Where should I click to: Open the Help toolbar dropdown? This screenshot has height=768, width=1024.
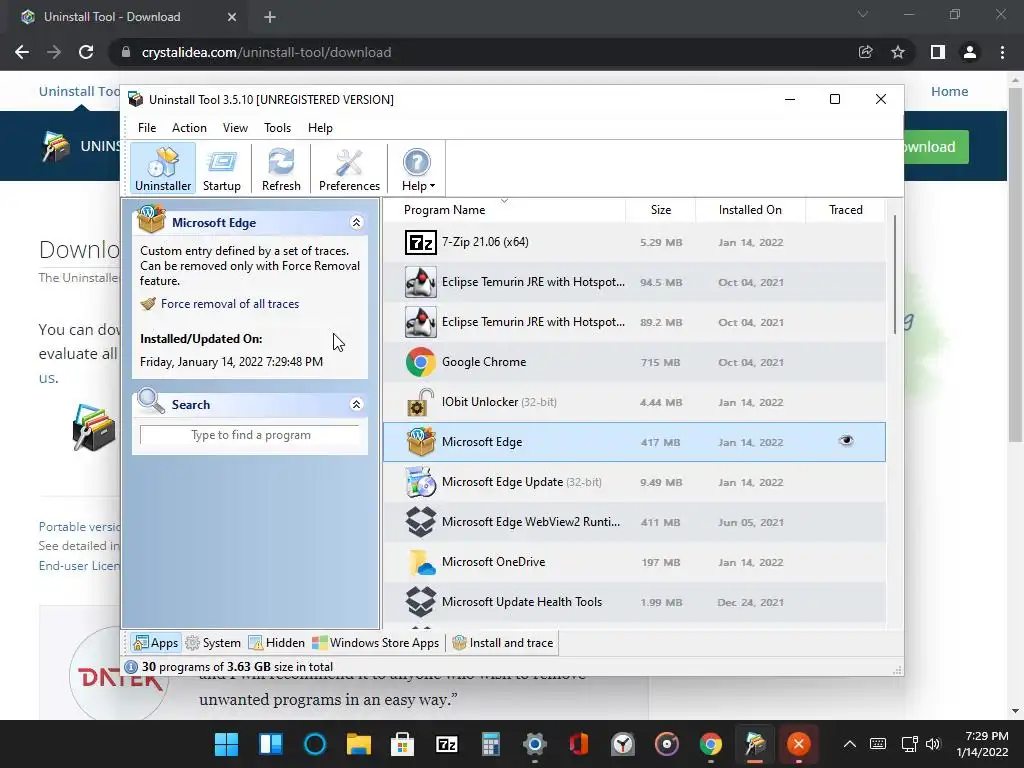[417, 168]
